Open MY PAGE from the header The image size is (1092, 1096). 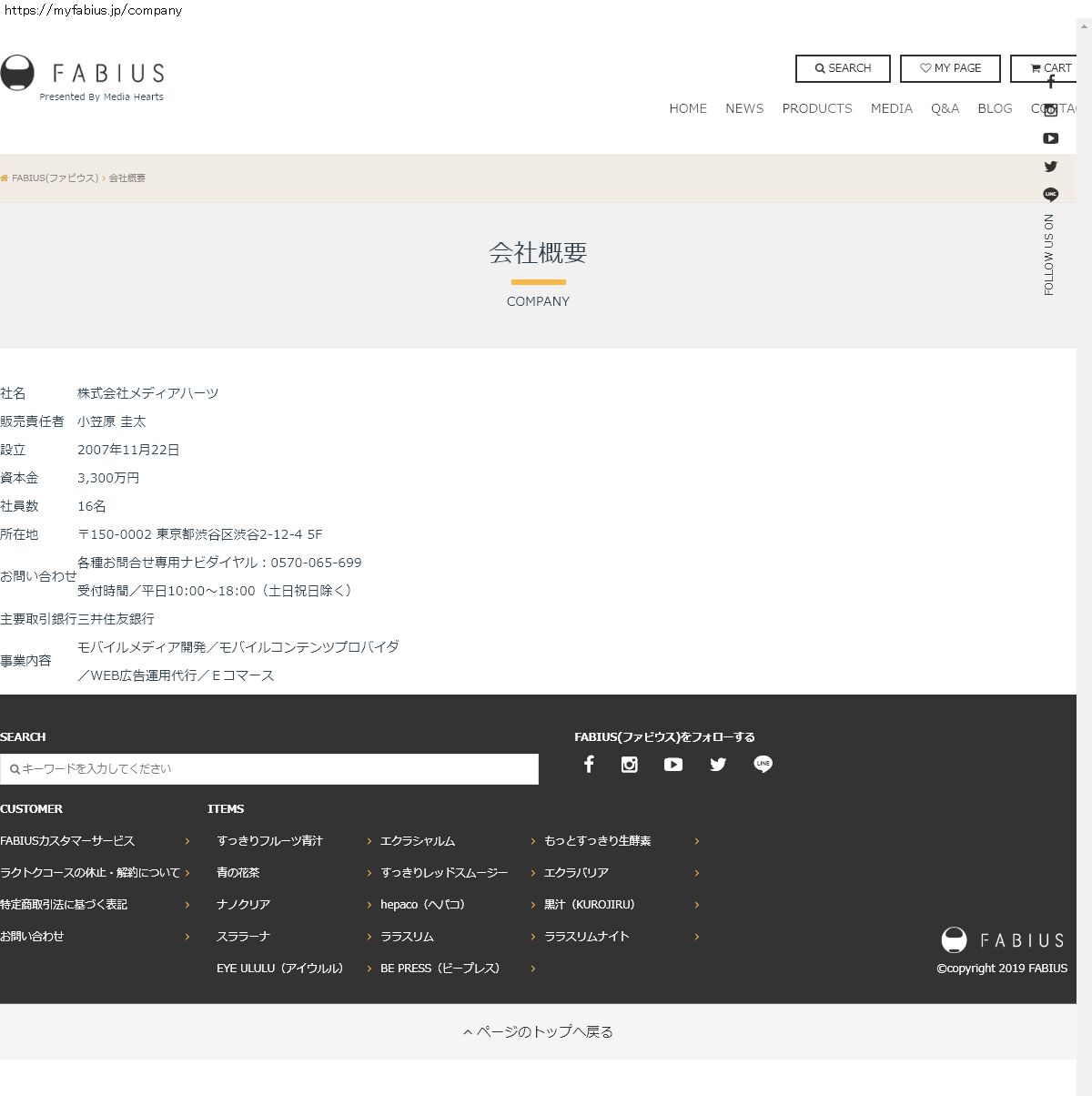pos(950,68)
